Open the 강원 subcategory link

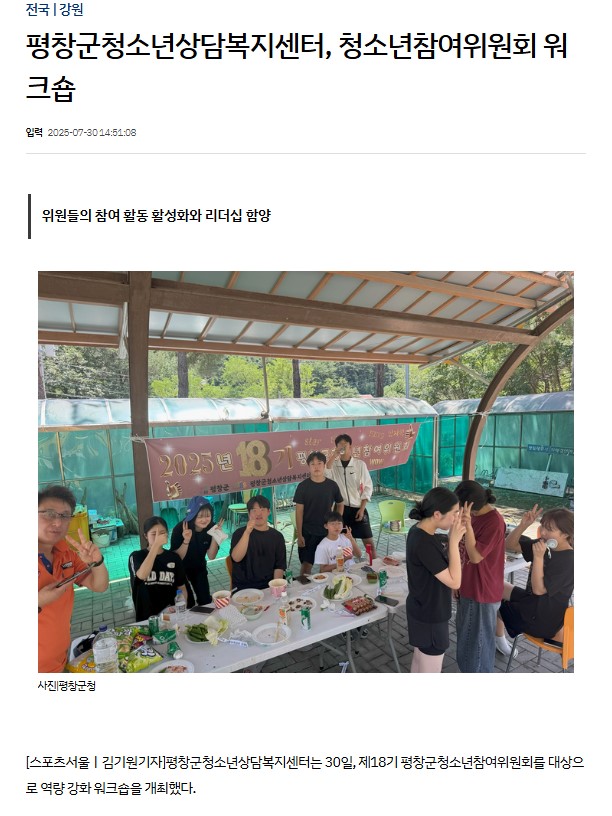click(x=71, y=9)
